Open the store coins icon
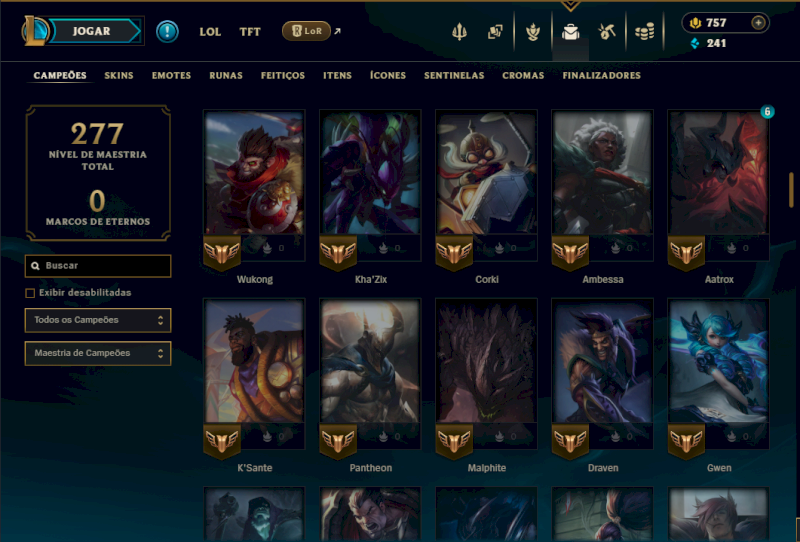 click(x=644, y=32)
